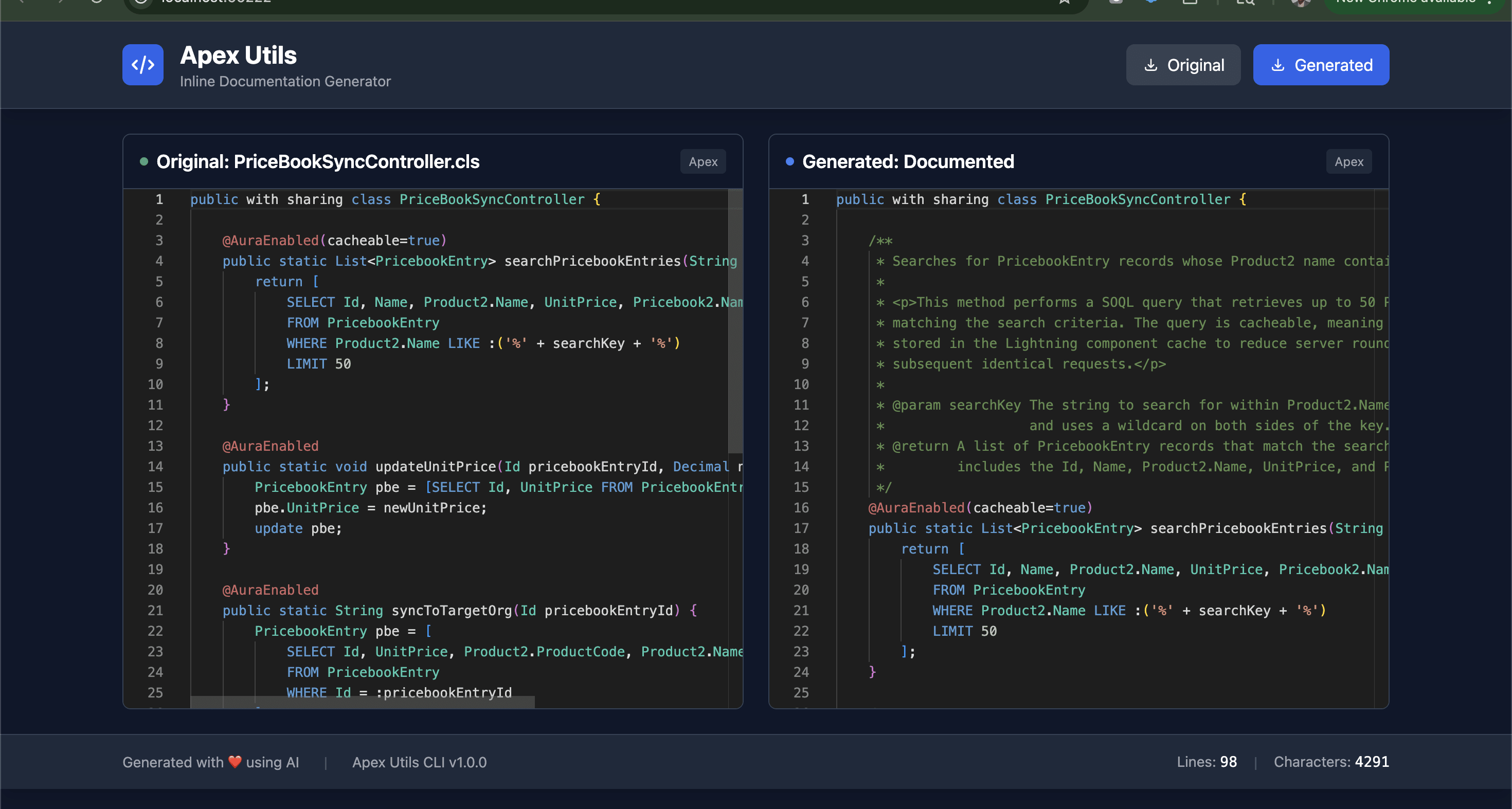Click horizontal scrollbar in Original editor
Screen dimensions: 1512x809
pos(362,702)
